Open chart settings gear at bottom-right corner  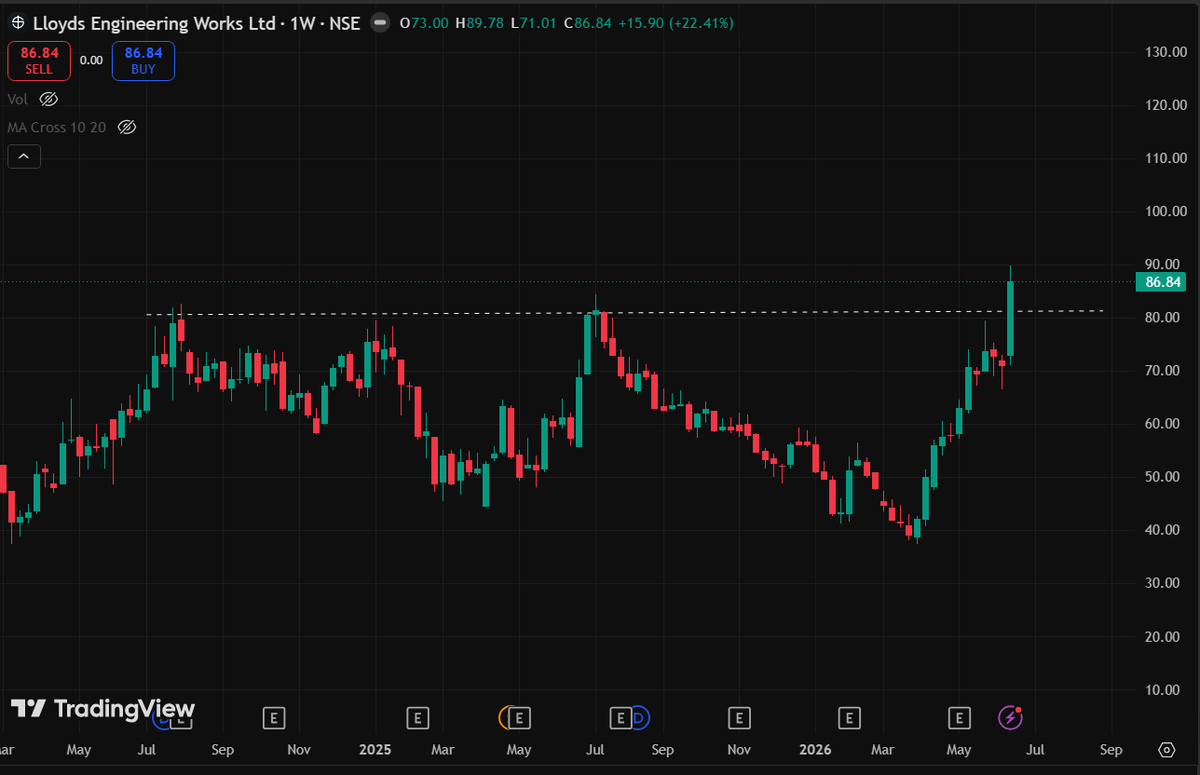pyautogui.click(x=1167, y=749)
